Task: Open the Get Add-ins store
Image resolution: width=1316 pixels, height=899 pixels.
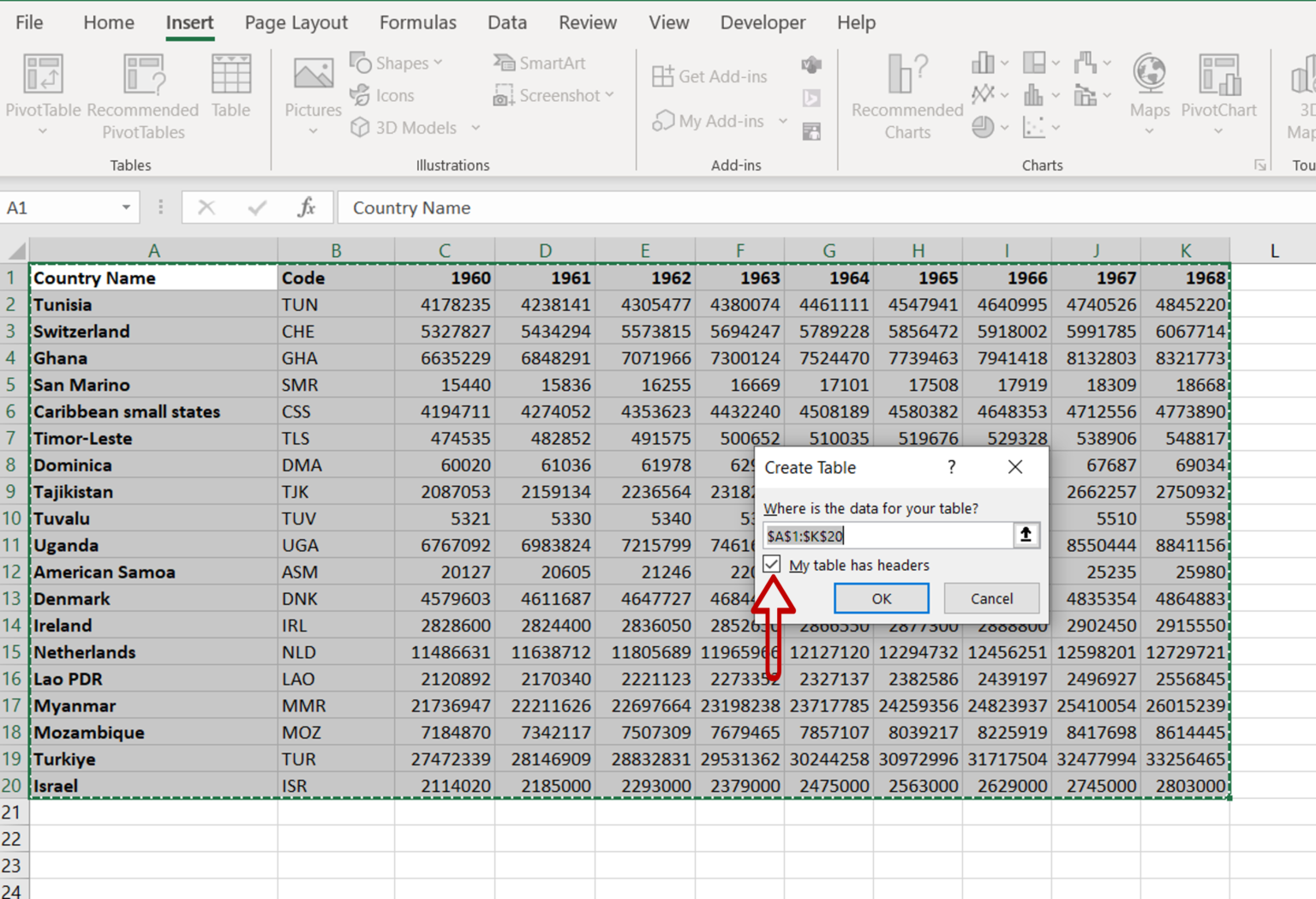Action: 711,75
